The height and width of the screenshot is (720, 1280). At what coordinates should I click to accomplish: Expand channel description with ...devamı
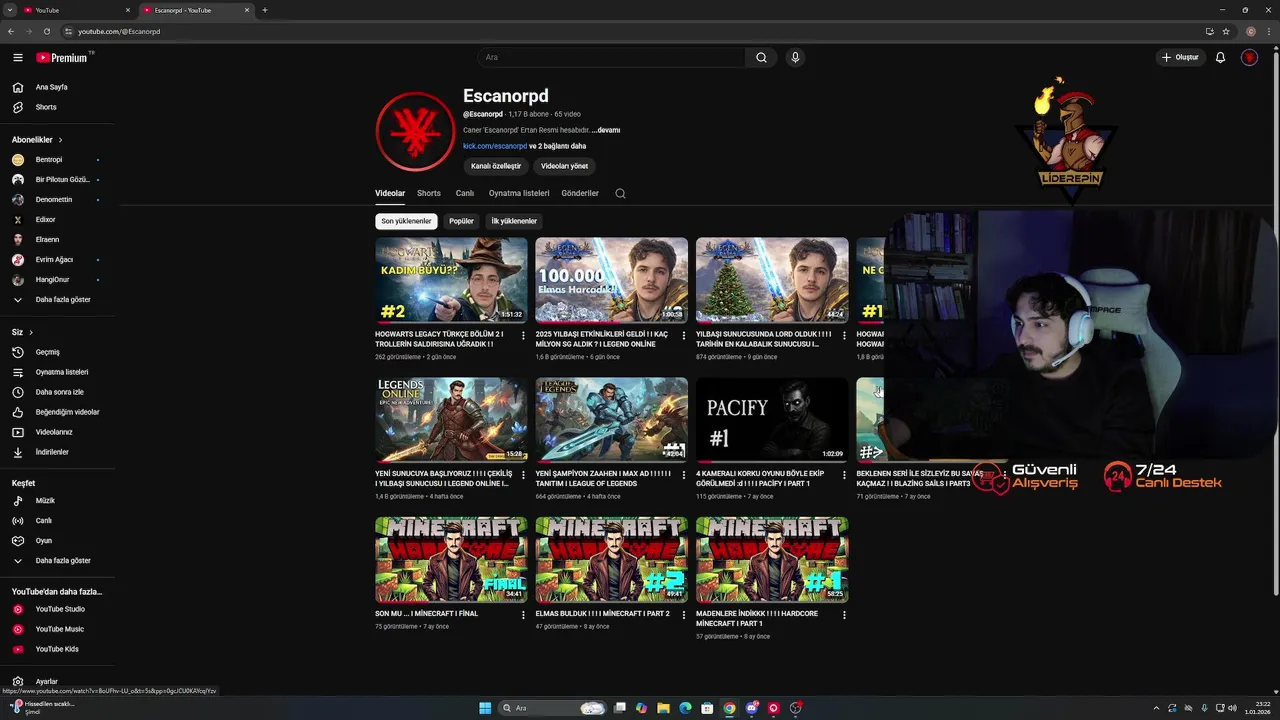tap(606, 130)
